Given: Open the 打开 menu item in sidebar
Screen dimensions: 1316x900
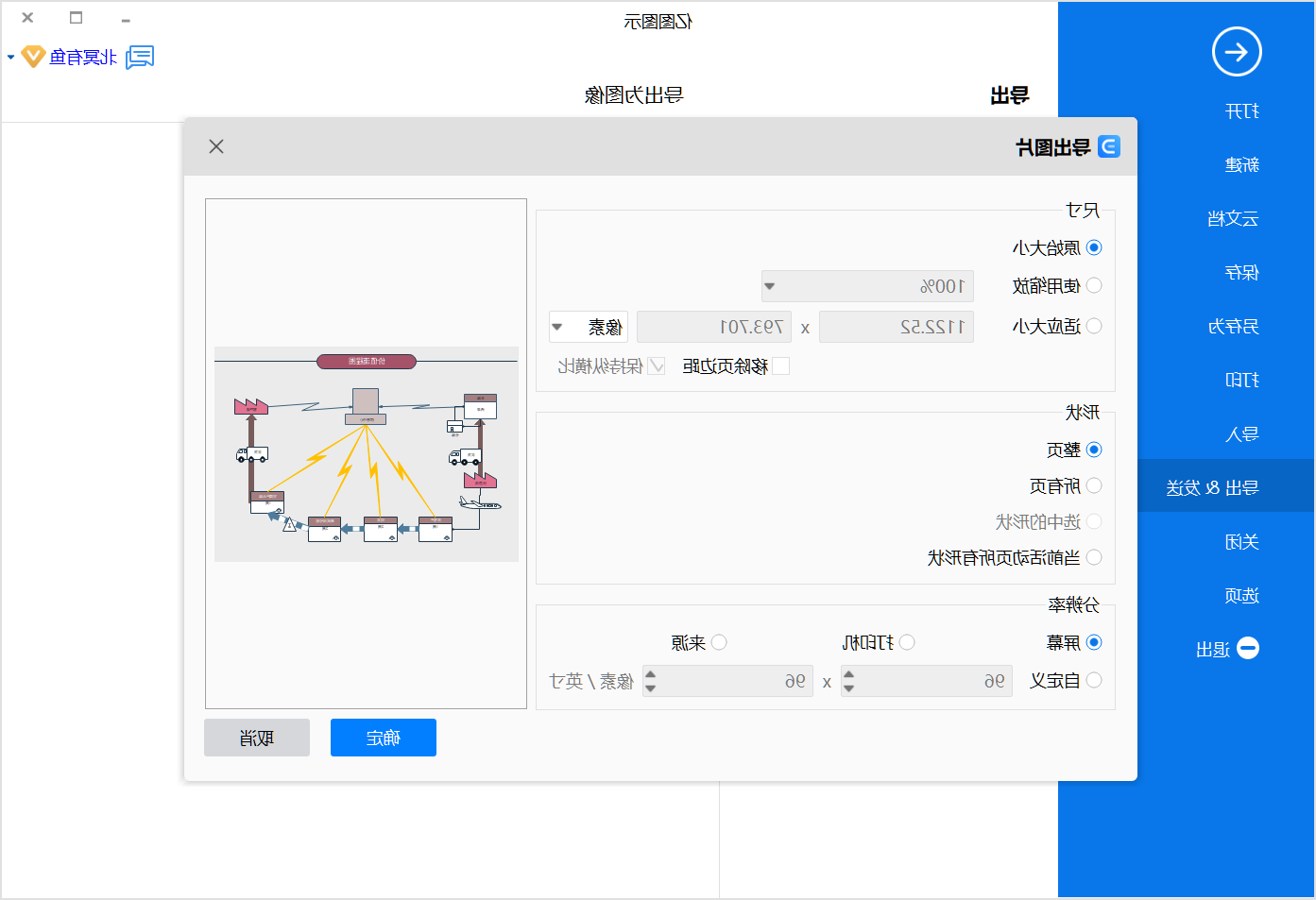Looking at the screenshot, I should [x=1241, y=111].
